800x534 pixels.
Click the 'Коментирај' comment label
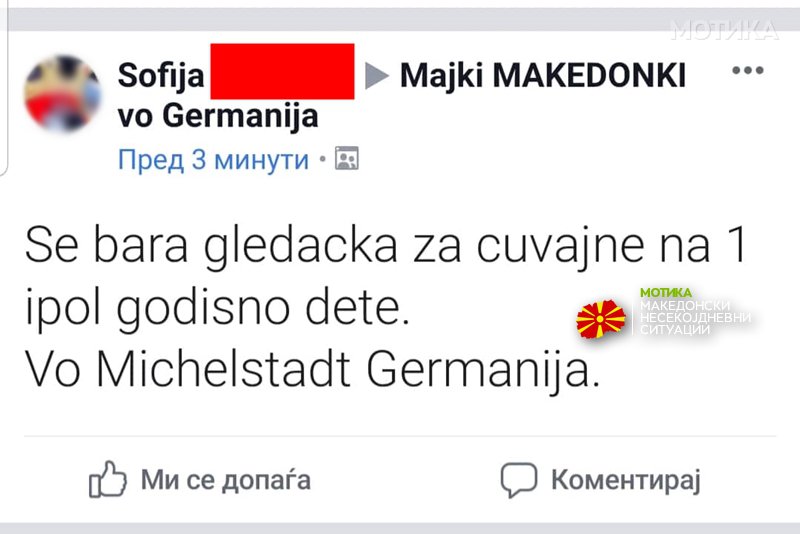pos(626,480)
